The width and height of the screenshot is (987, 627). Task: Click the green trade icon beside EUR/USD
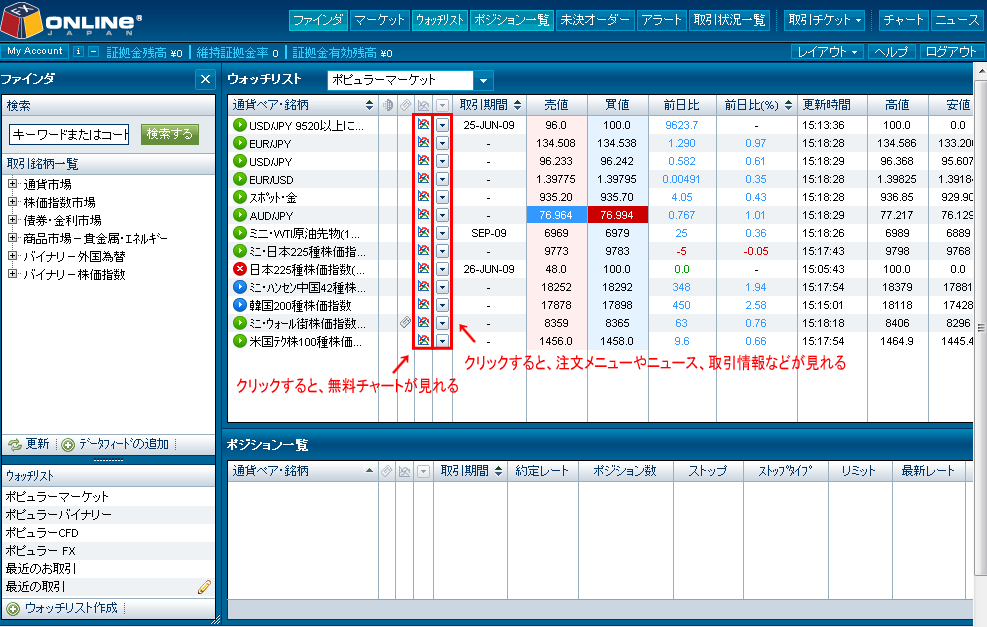[x=239, y=179]
